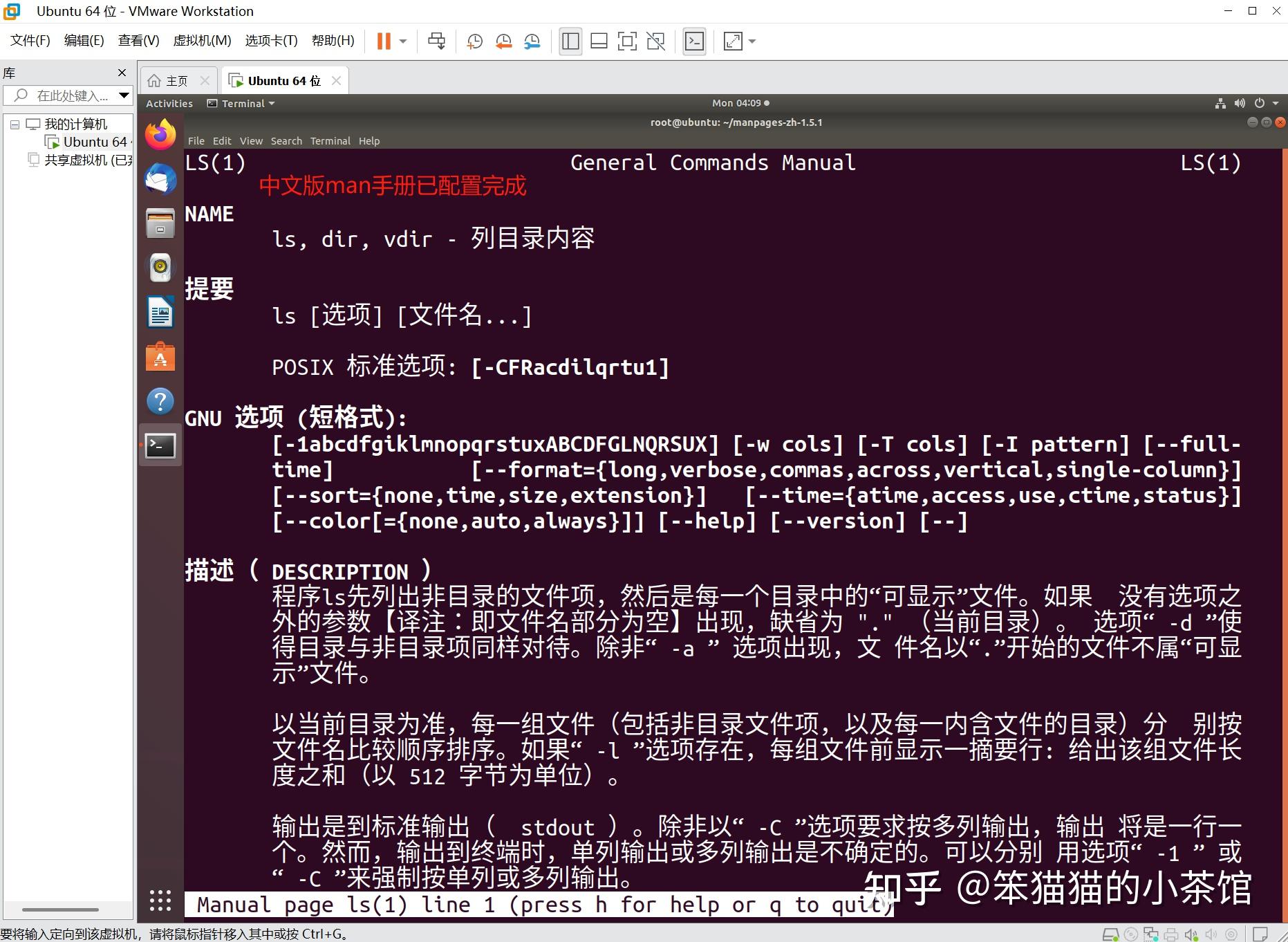Click the NAME section heading text
Screen dimensions: 1288x942
point(209,214)
